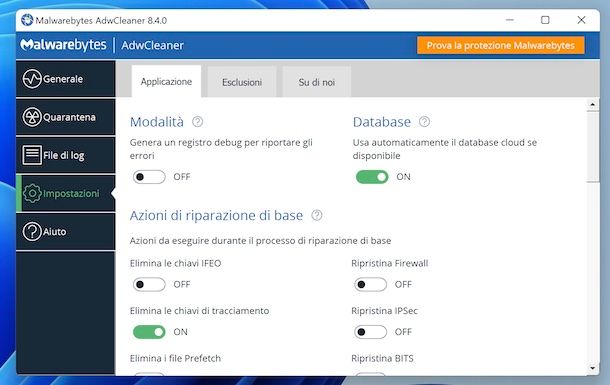Click the Modalità heading
The width and height of the screenshot is (610, 385).
(157, 122)
